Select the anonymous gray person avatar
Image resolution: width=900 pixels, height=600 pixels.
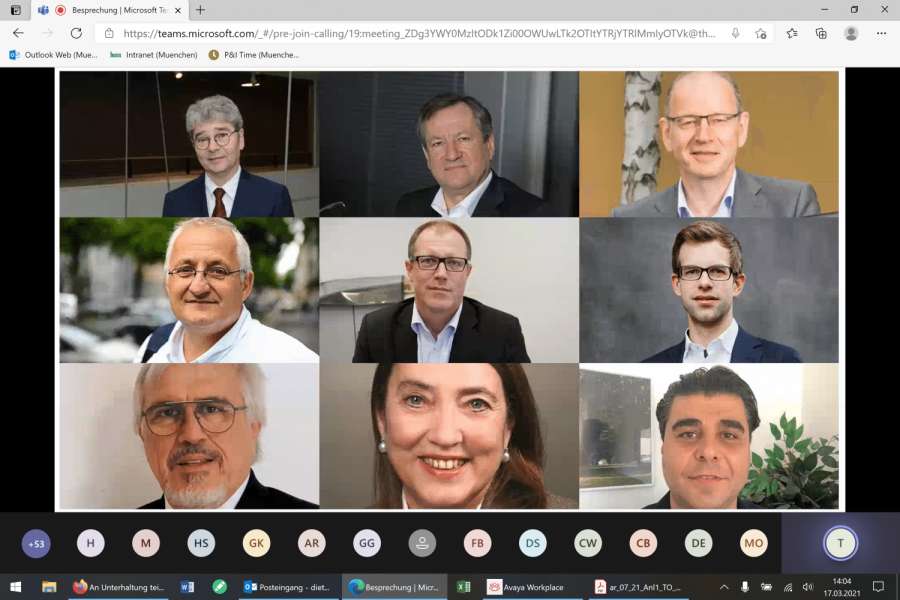pos(422,543)
